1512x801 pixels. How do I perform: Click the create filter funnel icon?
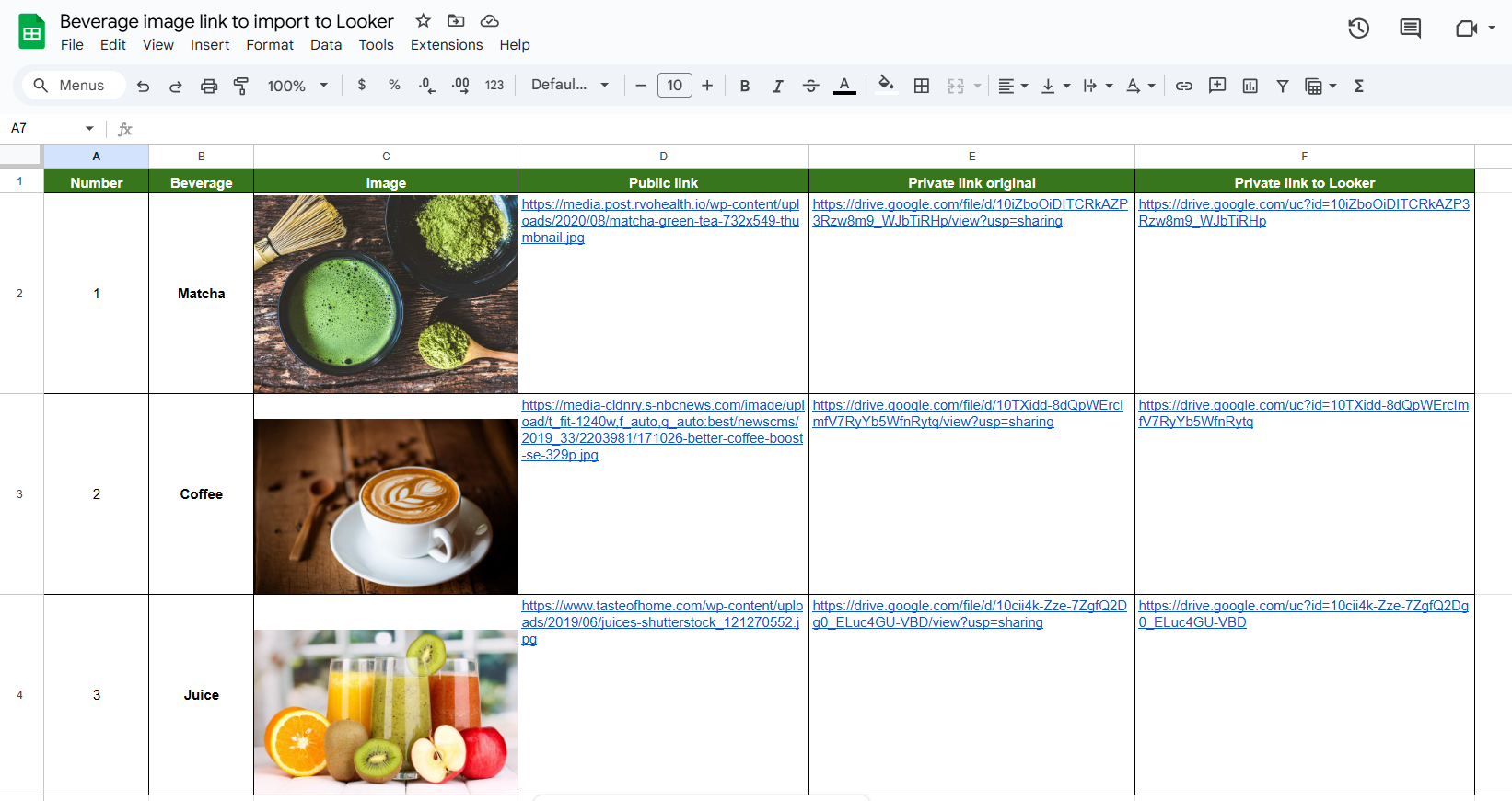point(1282,86)
